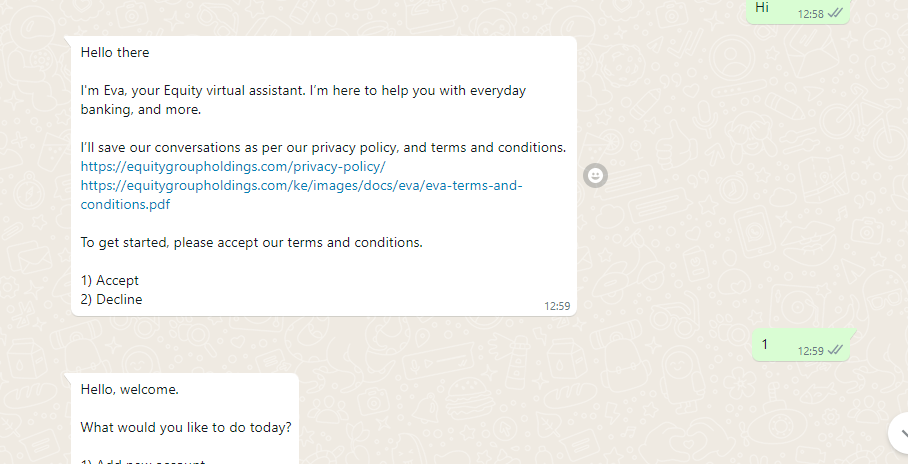Select the sent "Hi" message bubble

click(x=797, y=10)
